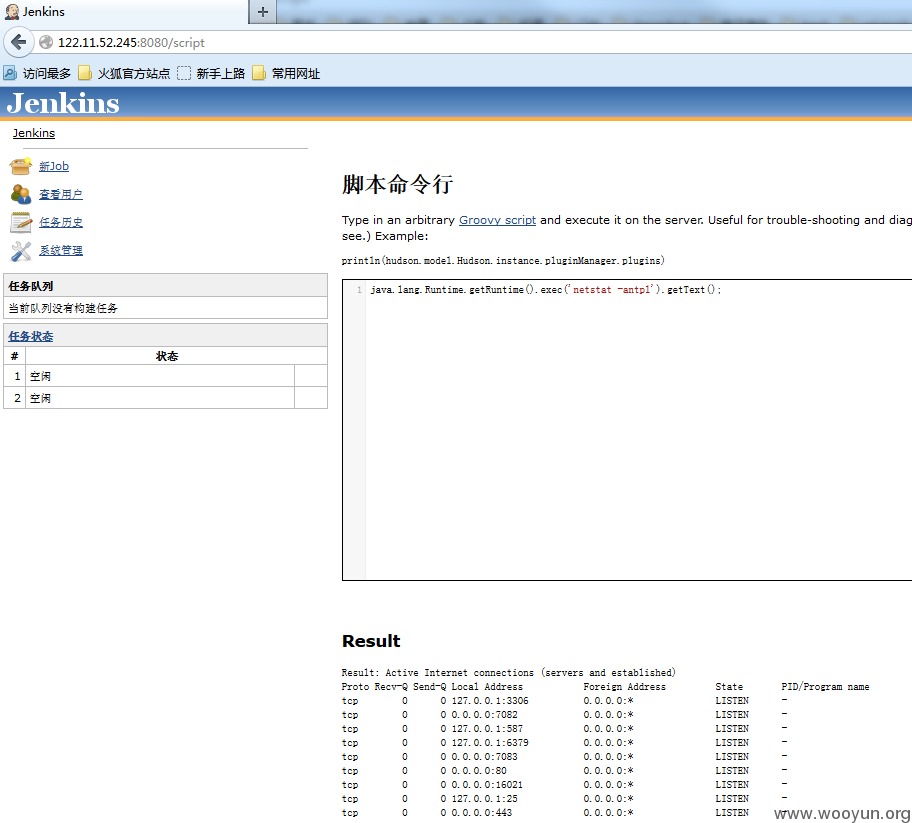The height and width of the screenshot is (823, 912).
Task: Open the 任务历史 link
Action: [60, 222]
